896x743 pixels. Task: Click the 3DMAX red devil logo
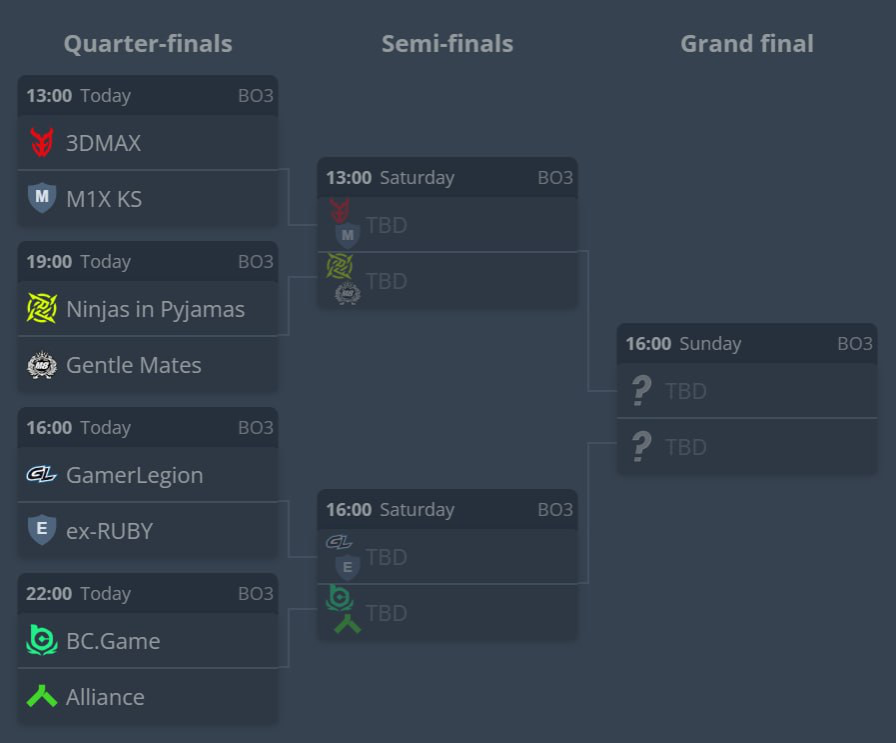point(41,143)
